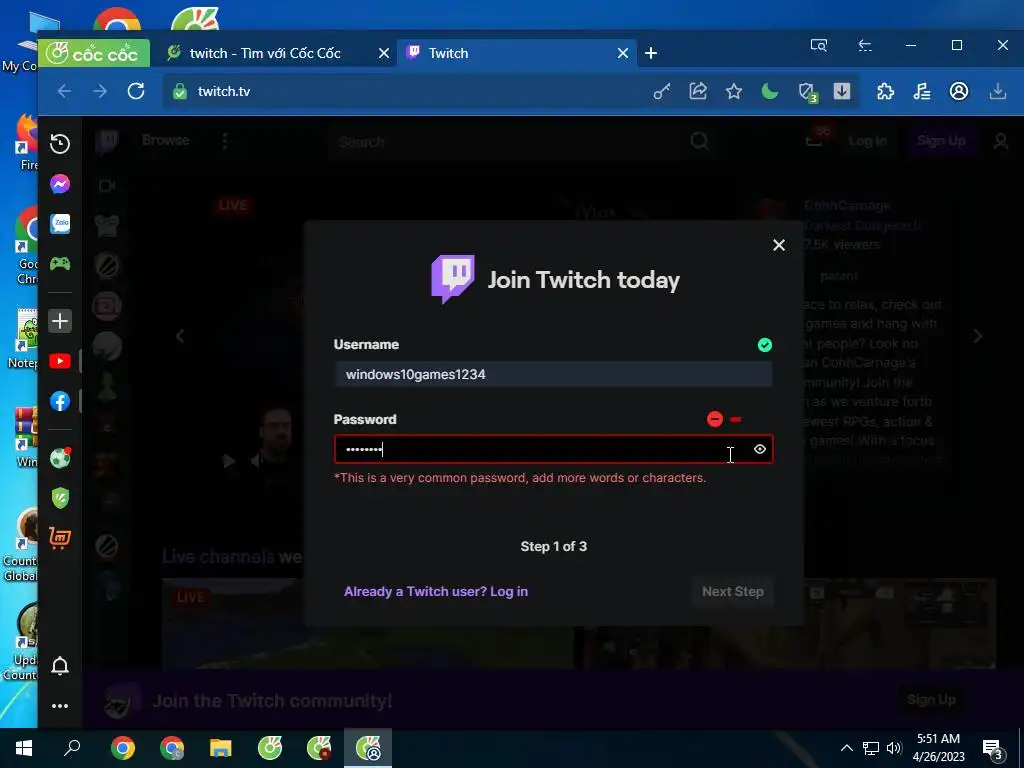
Task: Open the Windows notification center
Action: [992, 749]
